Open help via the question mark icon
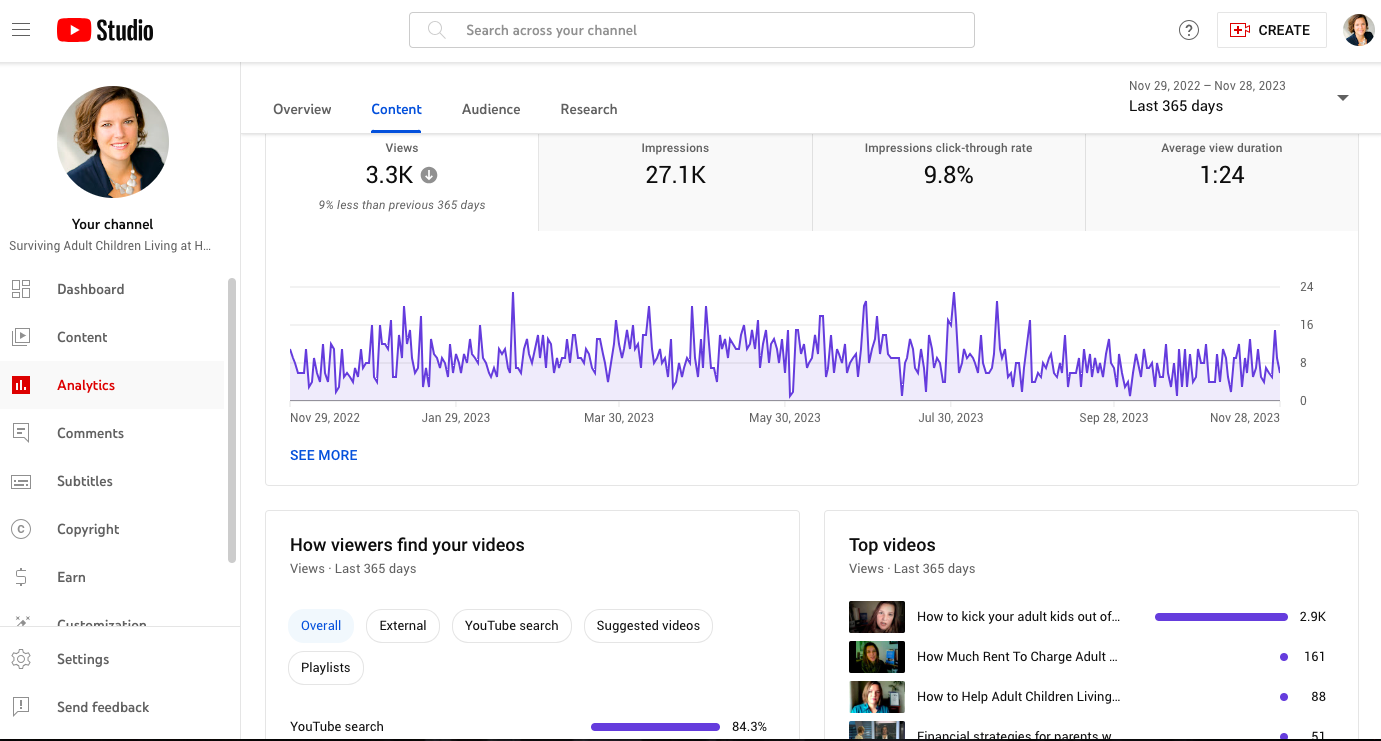This screenshot has height=741, width=1381. (1188, 30)
